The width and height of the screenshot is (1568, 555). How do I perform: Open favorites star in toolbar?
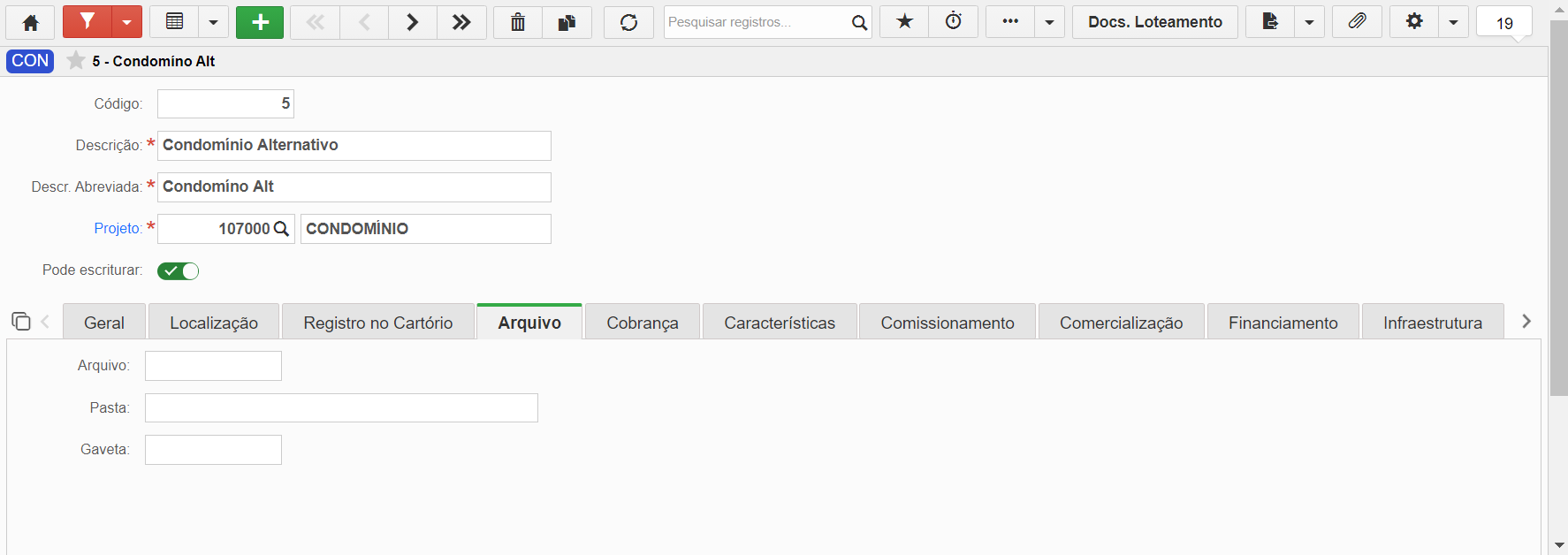[904, 22]
